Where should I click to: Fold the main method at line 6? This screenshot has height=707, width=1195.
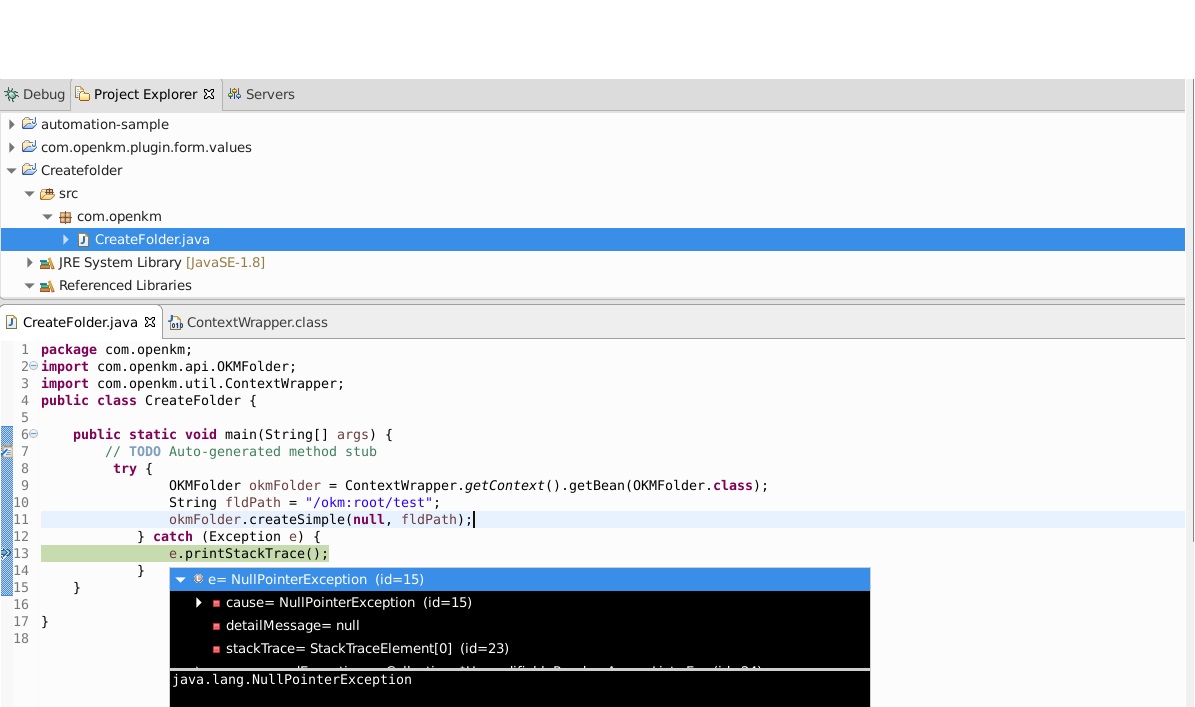click(34, 434)
